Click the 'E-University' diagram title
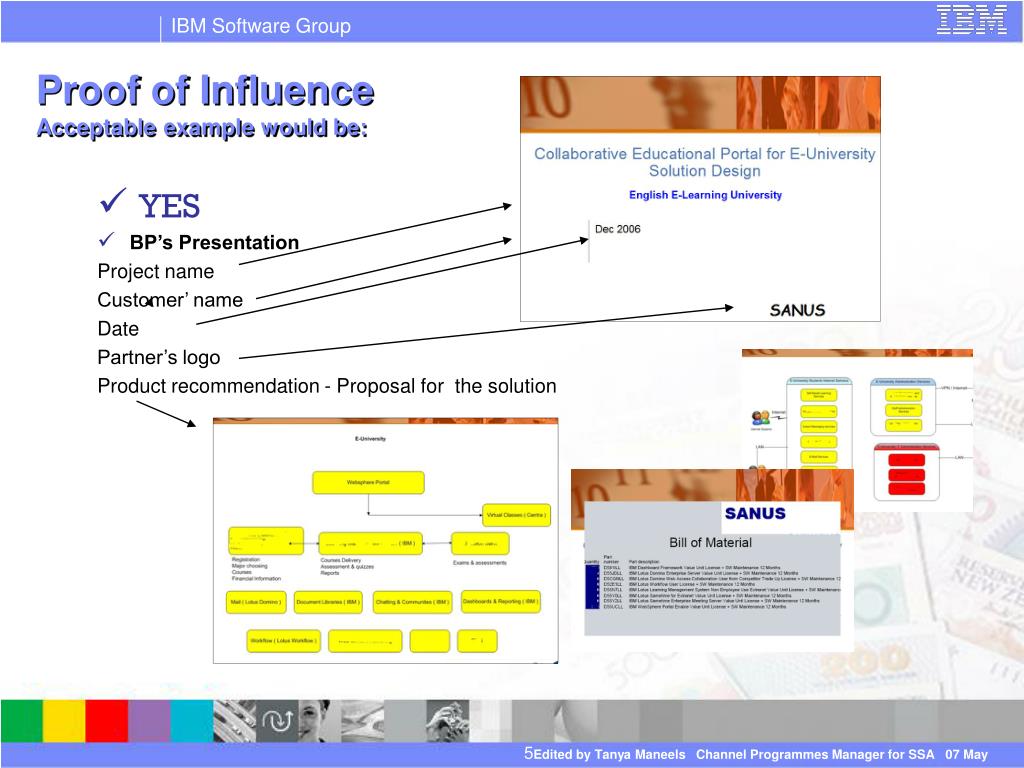 pos(370,439)
